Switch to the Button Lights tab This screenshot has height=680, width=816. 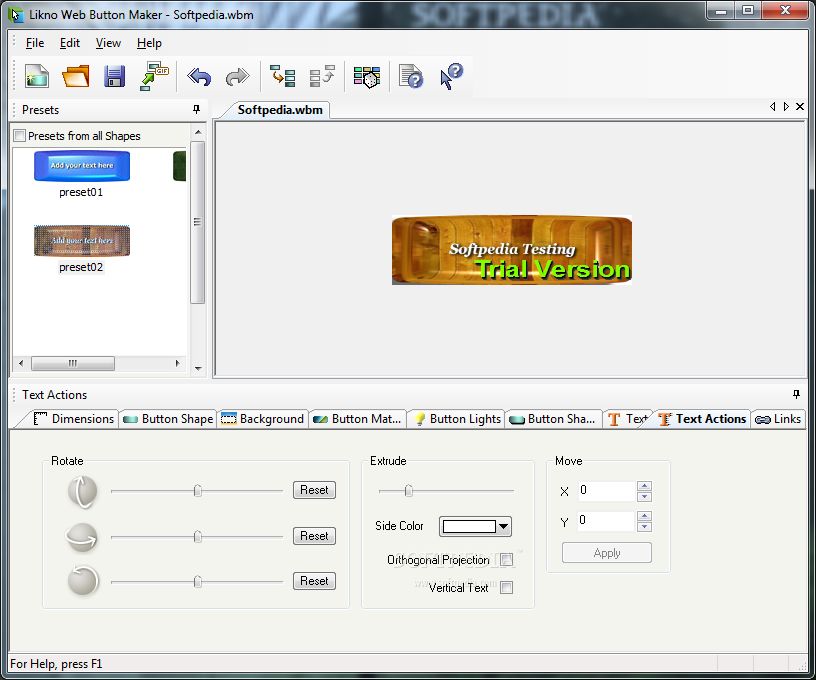(x=457, y=419)
